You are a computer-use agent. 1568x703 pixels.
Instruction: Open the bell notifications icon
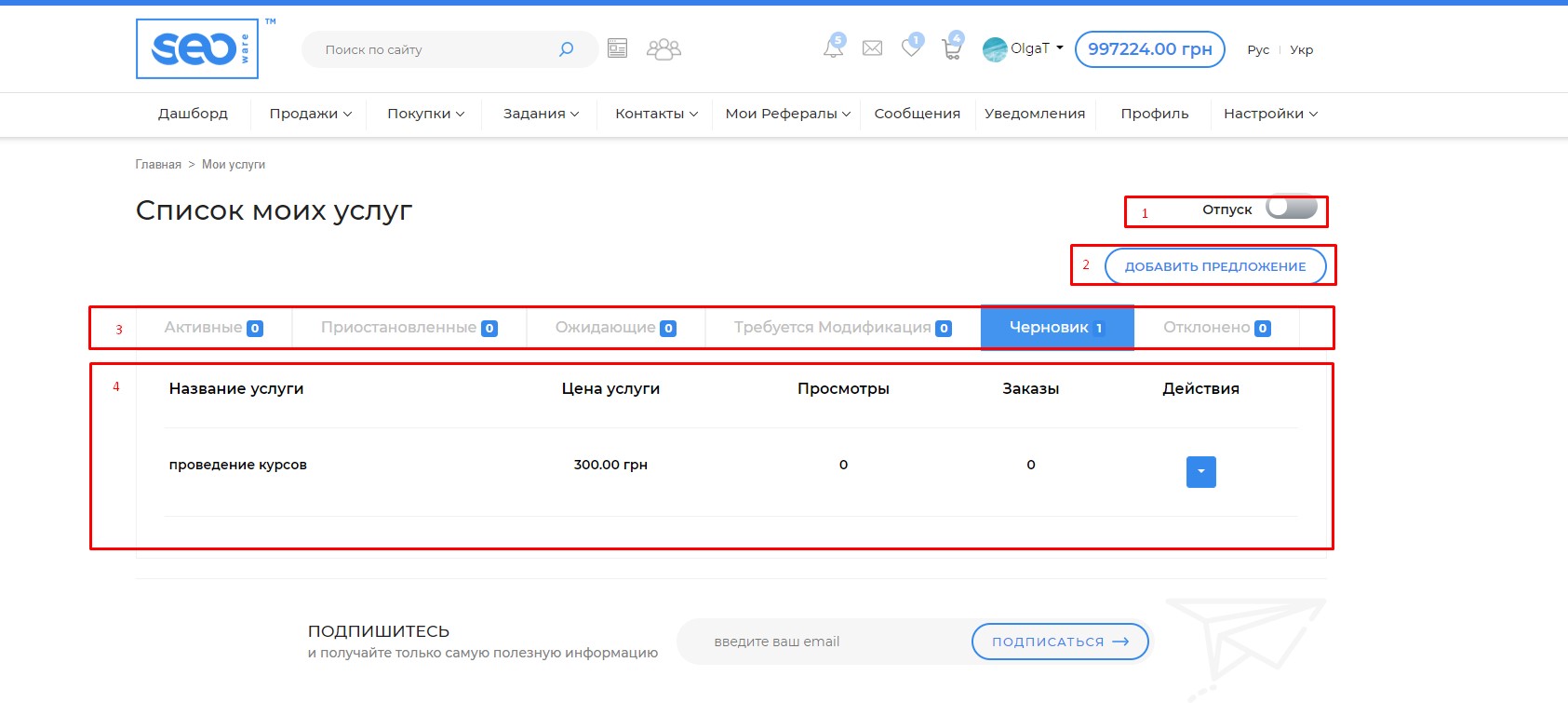834,47
